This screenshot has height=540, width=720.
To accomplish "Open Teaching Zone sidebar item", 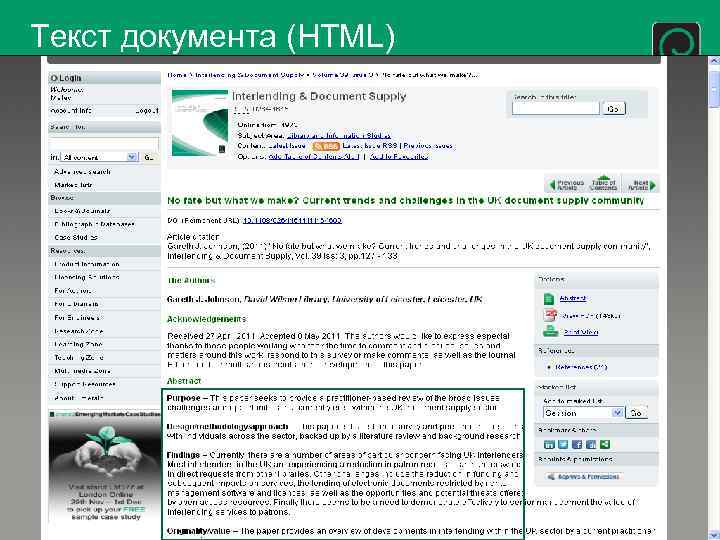I will (x=79, y=357).
